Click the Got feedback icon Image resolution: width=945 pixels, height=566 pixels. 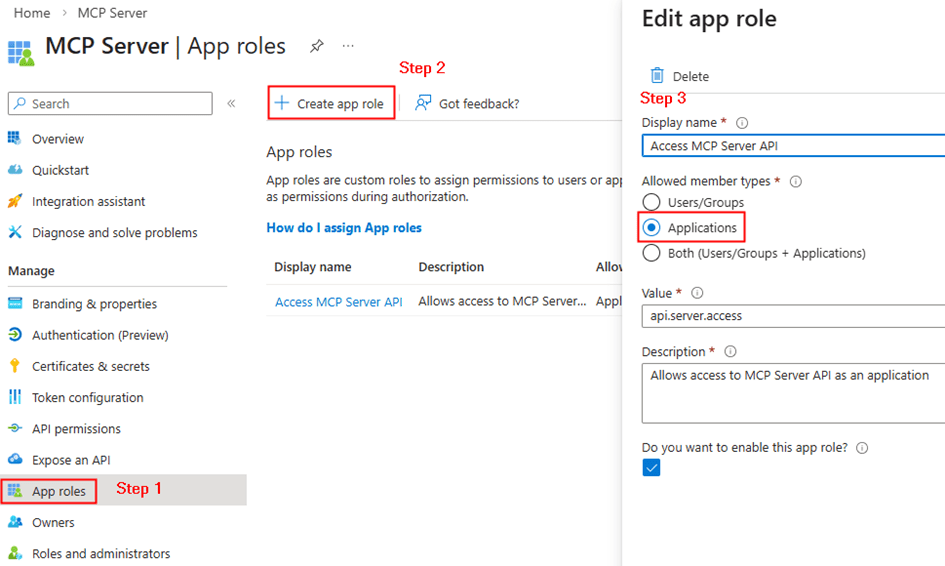click(x=423, y=103)
